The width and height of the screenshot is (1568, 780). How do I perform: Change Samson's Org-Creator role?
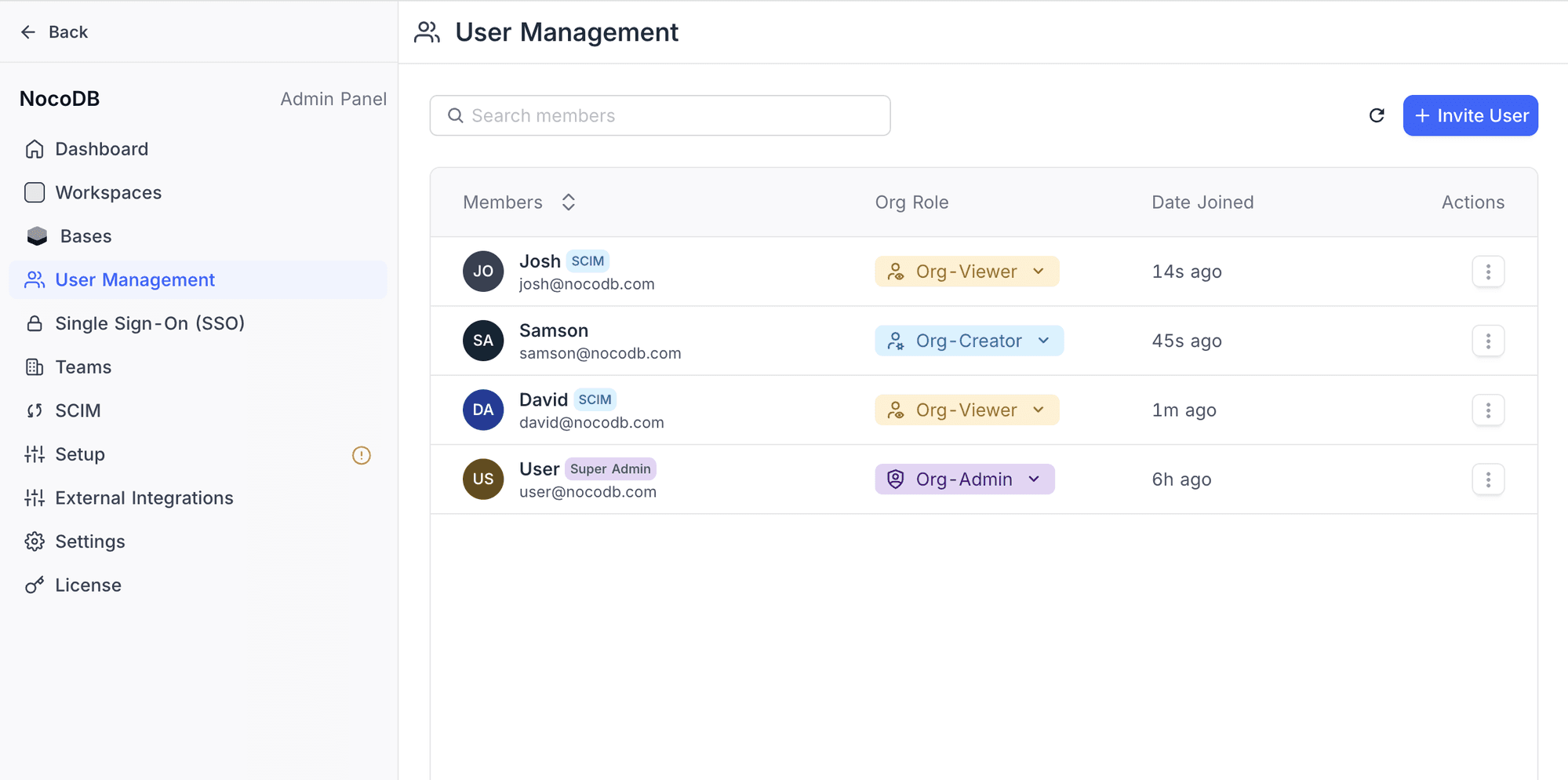pos(969,341)
